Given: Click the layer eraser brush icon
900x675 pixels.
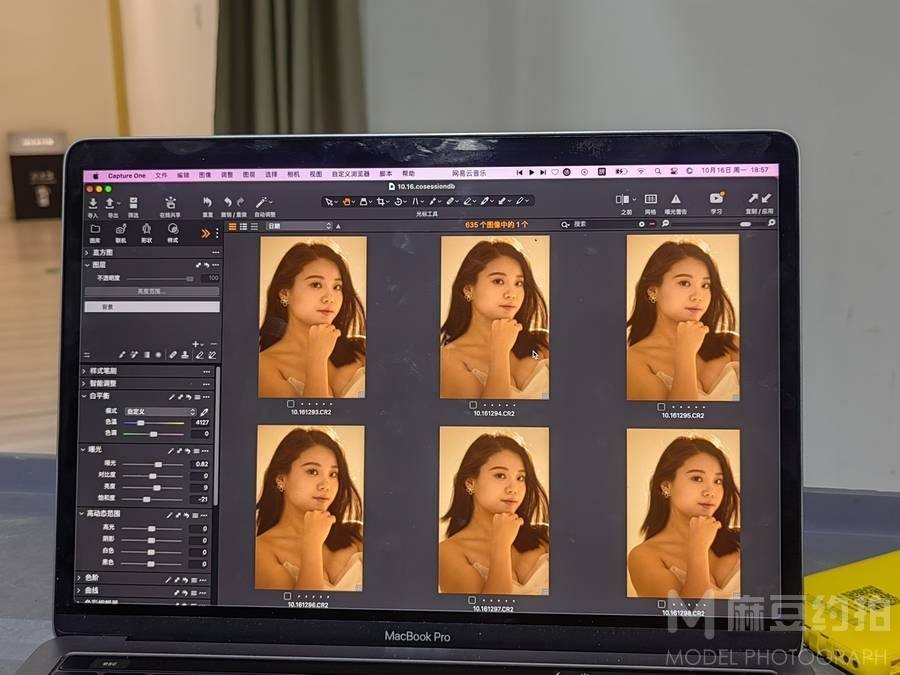Looking at the screenshot, I should pyautogui.click(x=199, y=355).
